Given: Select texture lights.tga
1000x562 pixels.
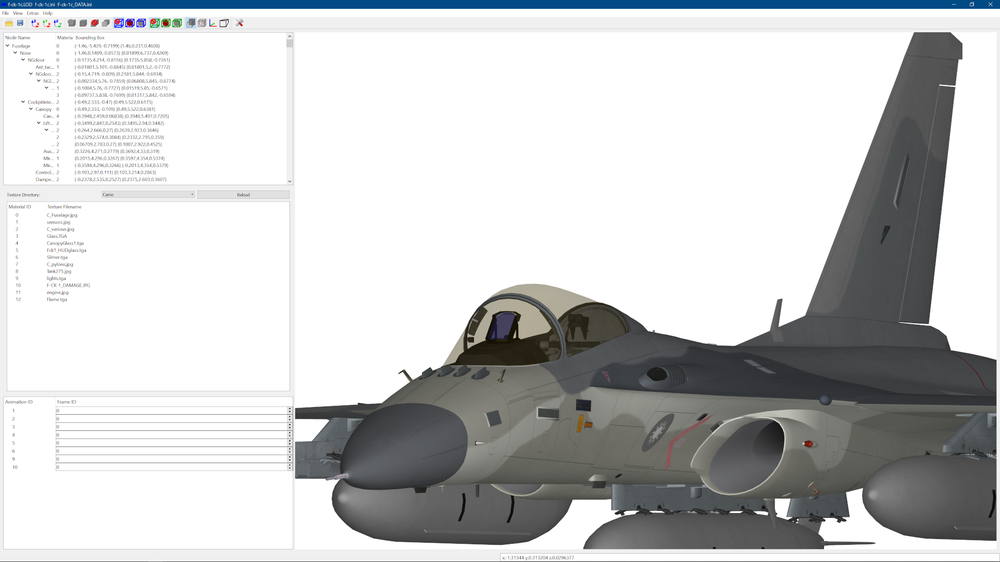Looking at the screenshot, I should tap(56, 278).
